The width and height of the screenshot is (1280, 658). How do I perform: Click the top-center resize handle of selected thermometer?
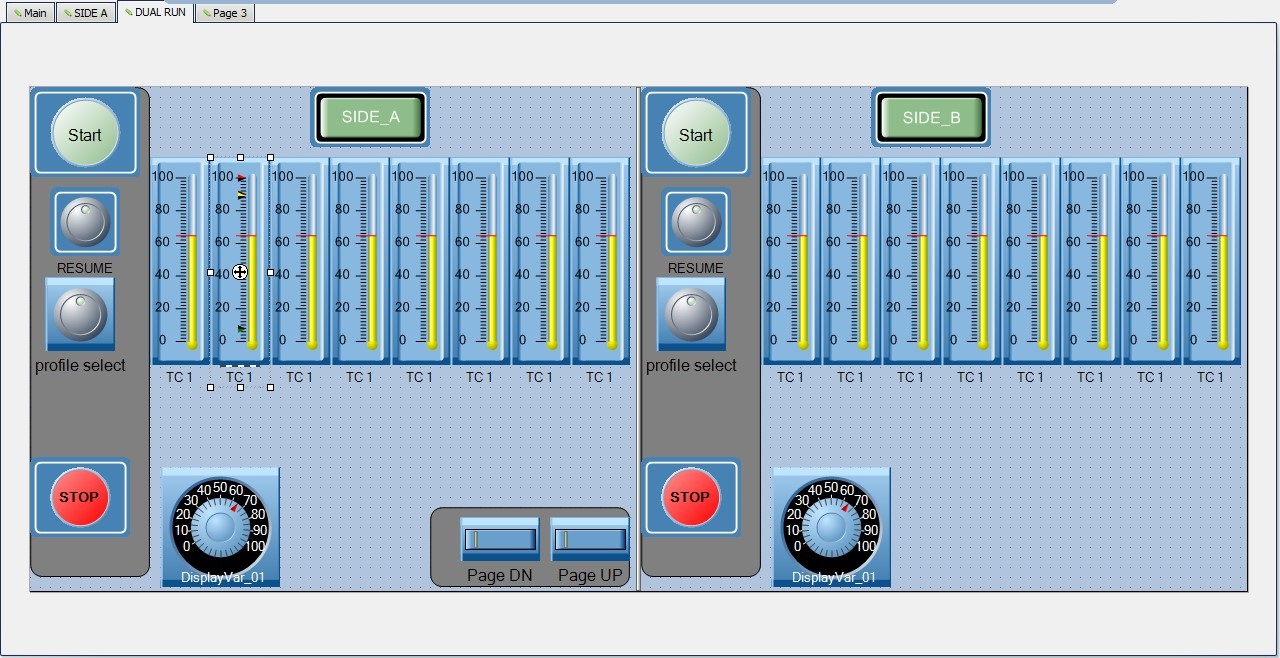pyautogui.click(x=240, y=157)
